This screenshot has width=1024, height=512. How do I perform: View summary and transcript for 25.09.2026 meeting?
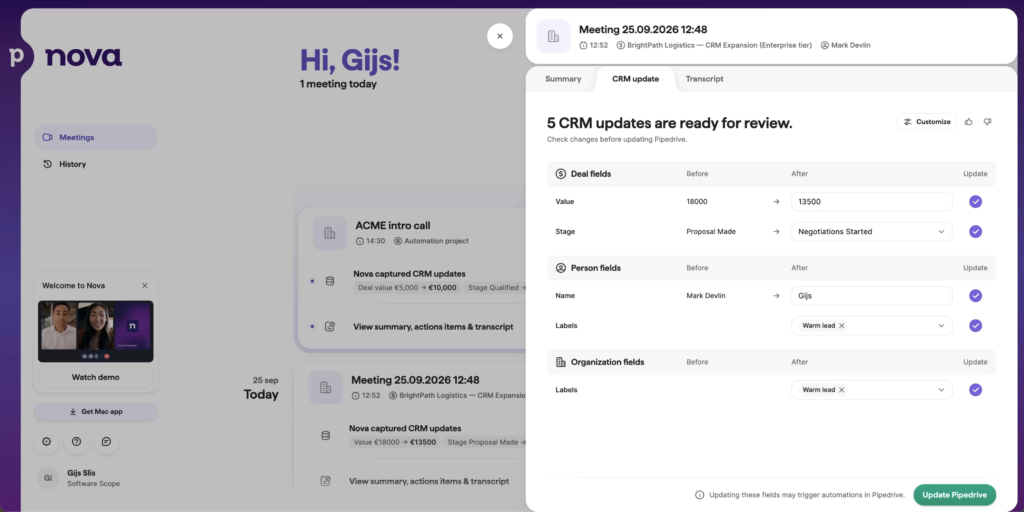tap(429, 481)
